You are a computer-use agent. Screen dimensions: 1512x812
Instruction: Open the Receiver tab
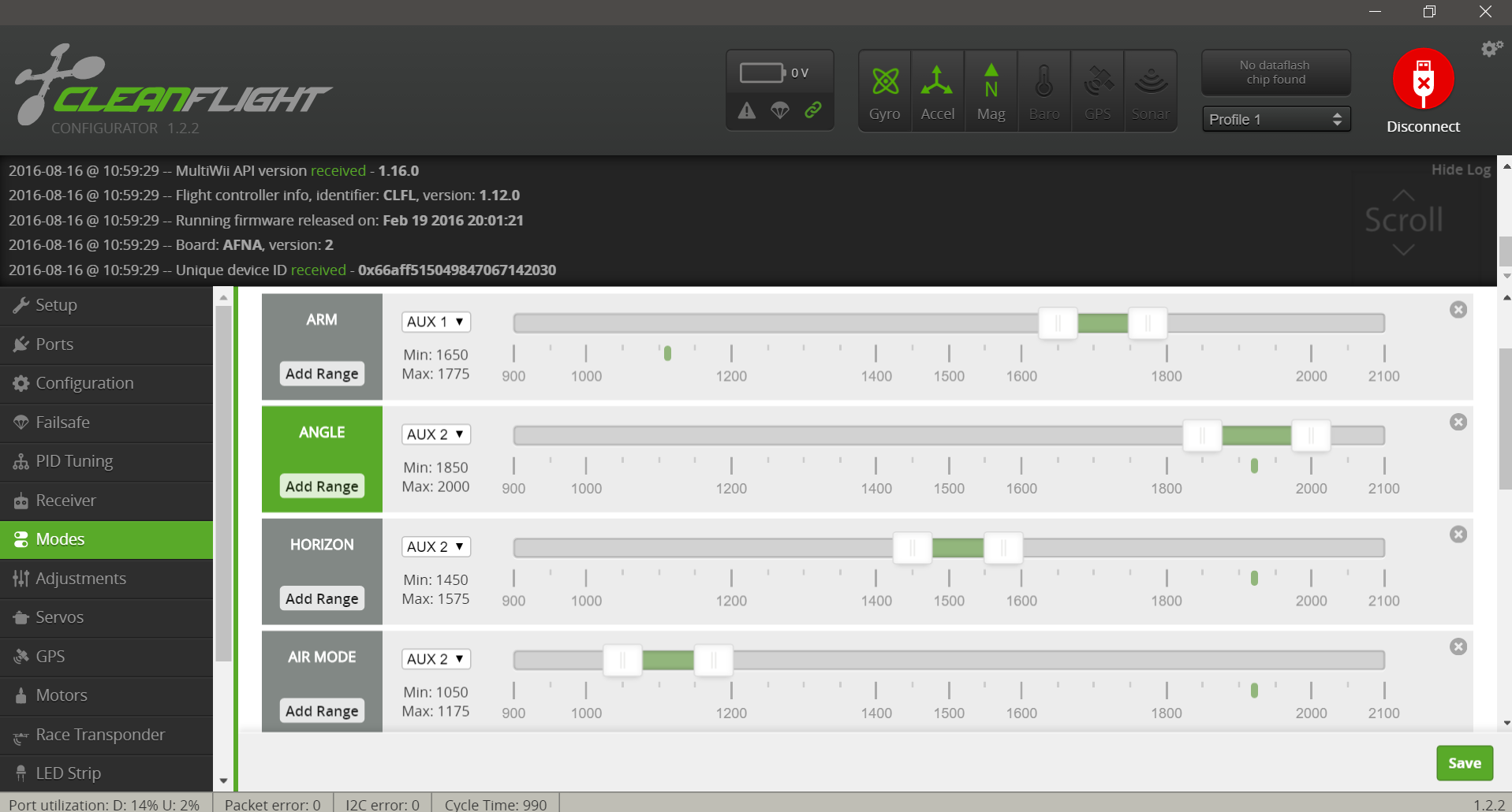(x=106, y=501)
